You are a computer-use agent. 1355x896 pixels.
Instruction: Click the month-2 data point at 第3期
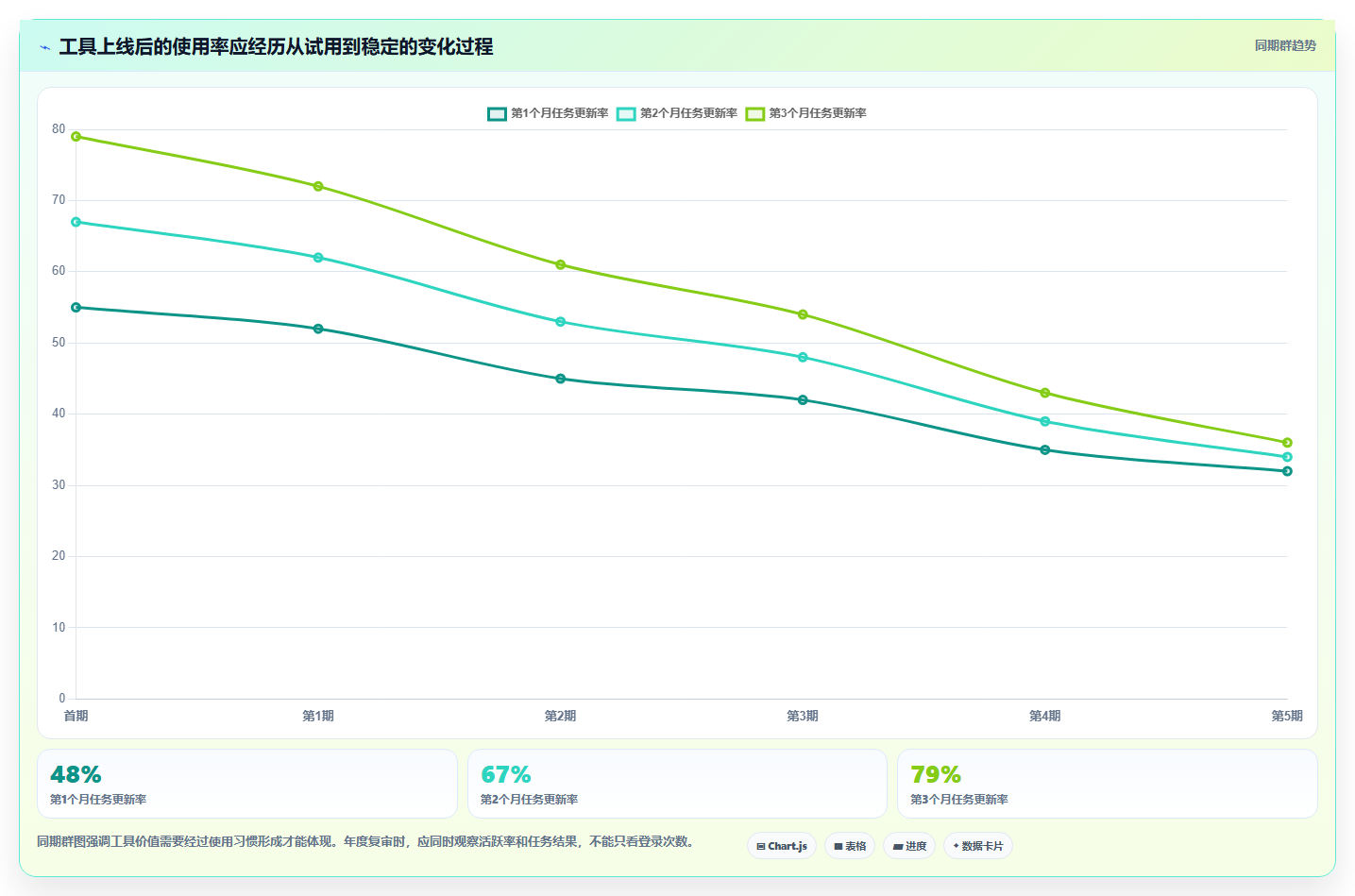pyautogui.click(x=803, y=357)
